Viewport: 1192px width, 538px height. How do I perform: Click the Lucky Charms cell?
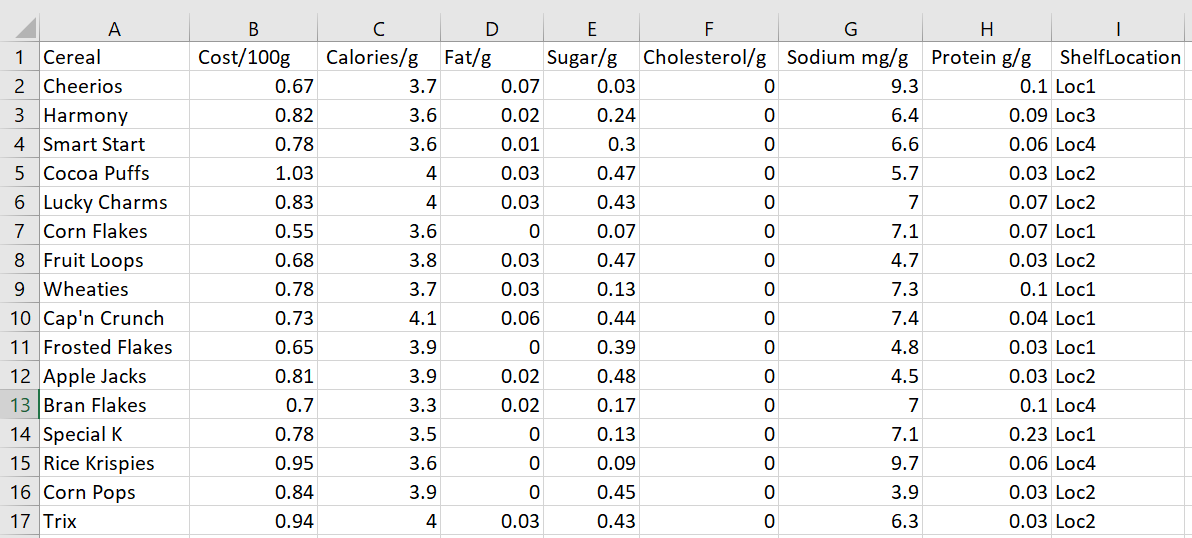pos(114,202)
